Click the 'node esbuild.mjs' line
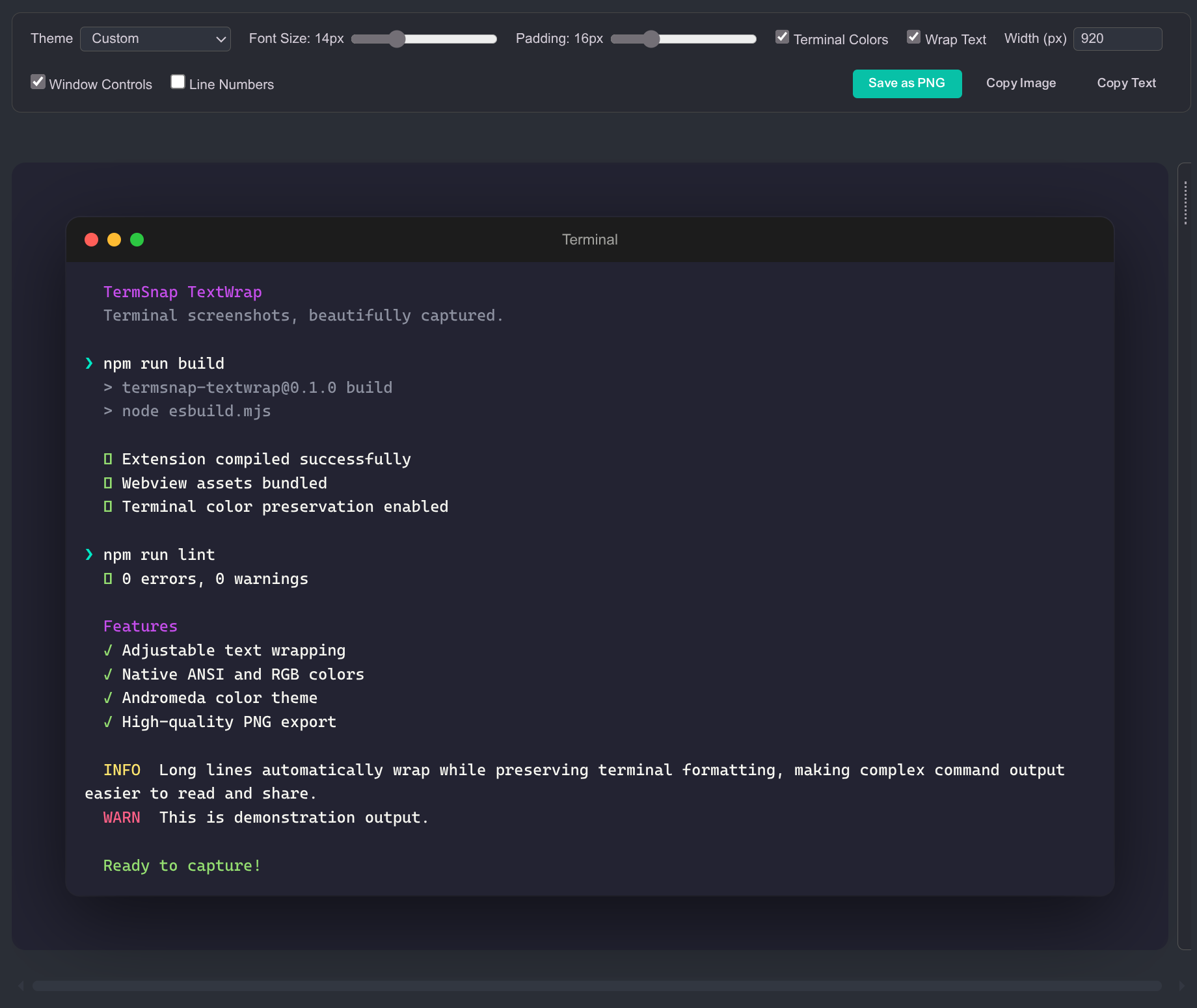The height and width of the screenshot is (1008, 1197). click(x=196, y=411)
